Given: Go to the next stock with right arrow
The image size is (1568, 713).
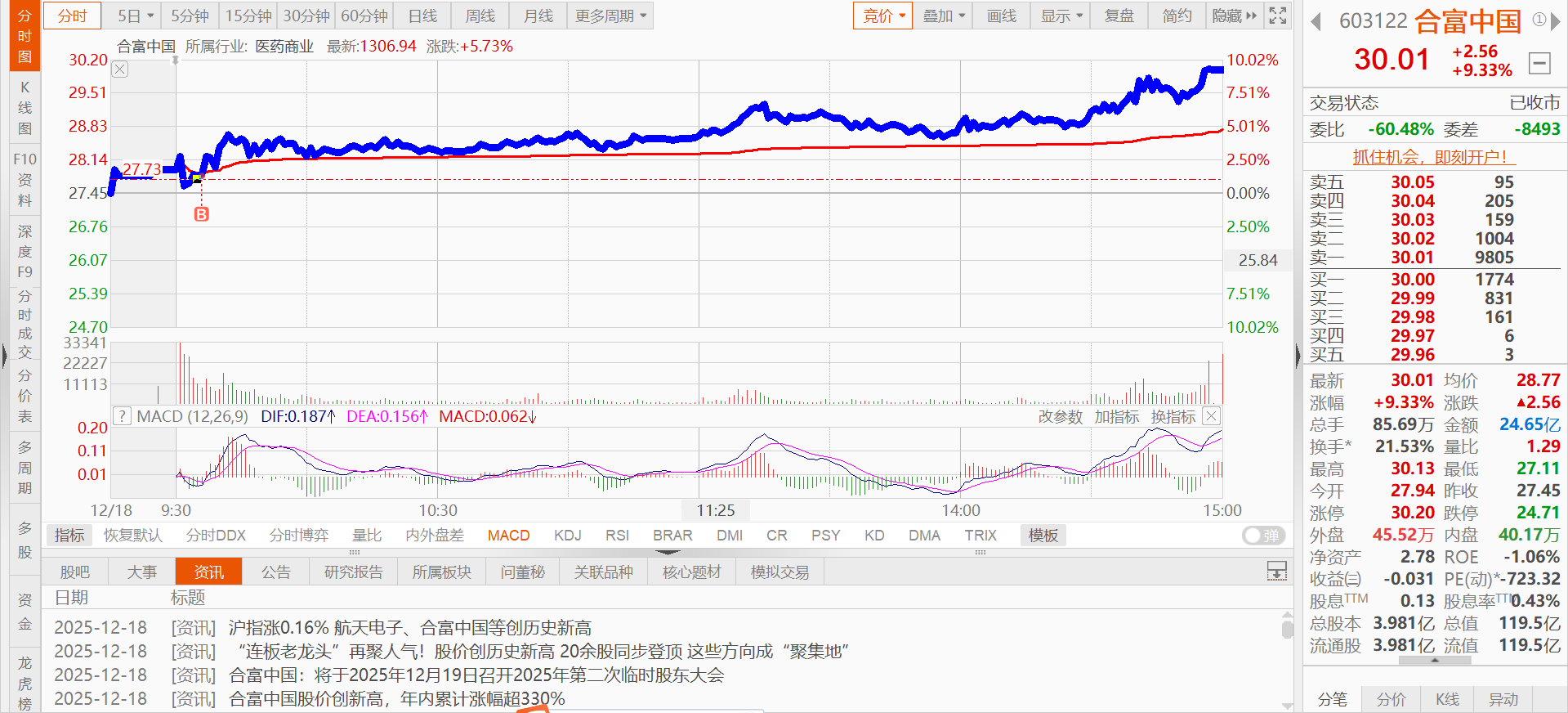Looking at the screenshot, I should 1555,22.
